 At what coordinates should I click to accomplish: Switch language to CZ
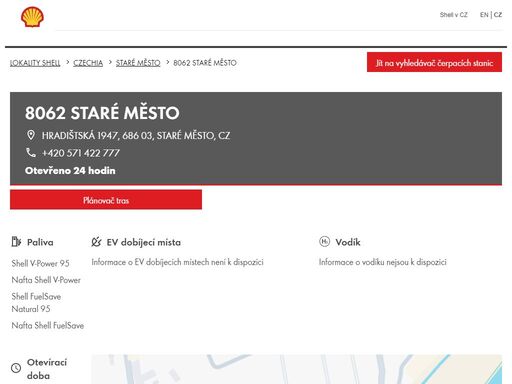point(498,15)
